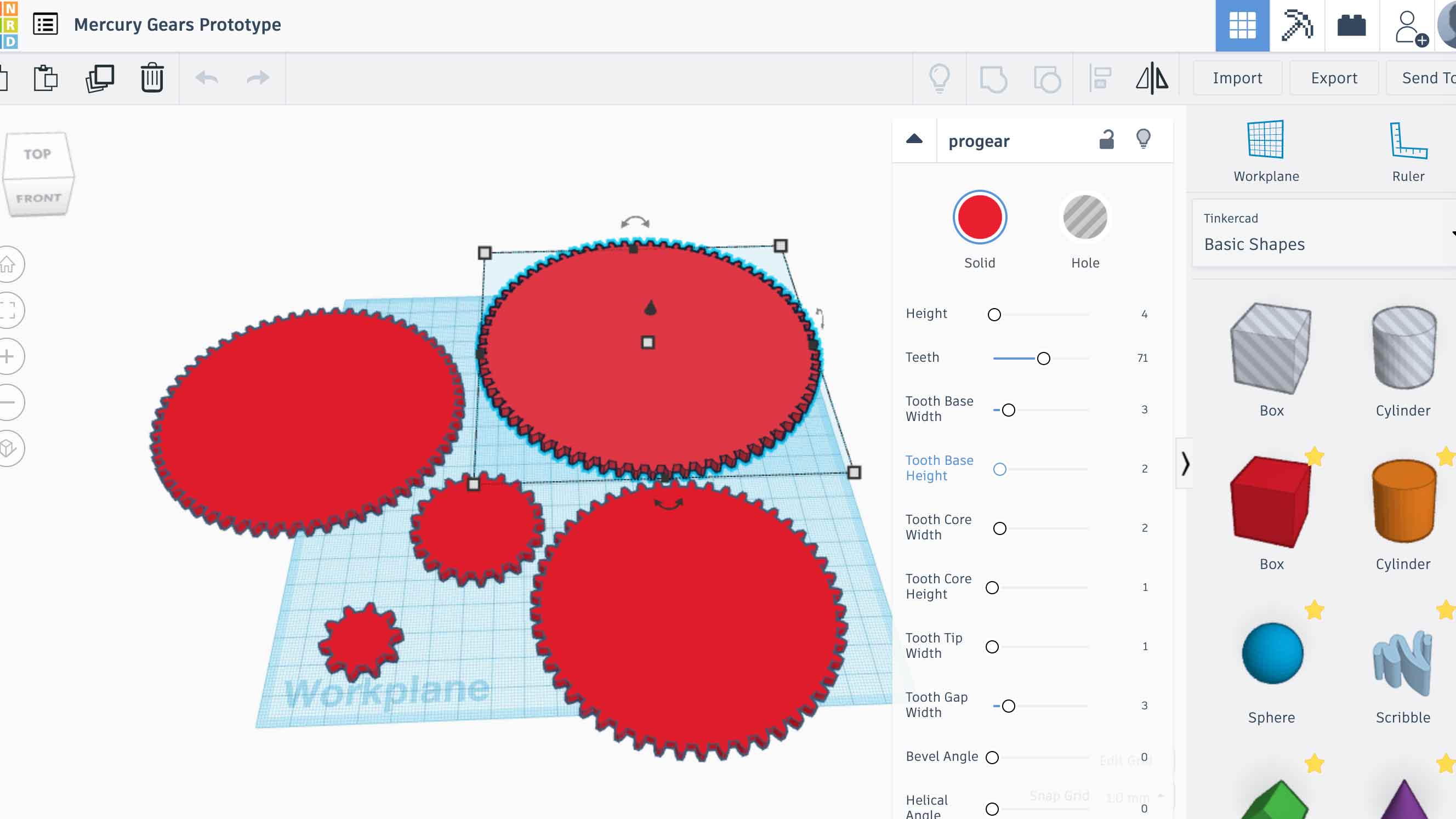
Task: Collapse the progear inspector panel
Action: click(x=914, y=140)
